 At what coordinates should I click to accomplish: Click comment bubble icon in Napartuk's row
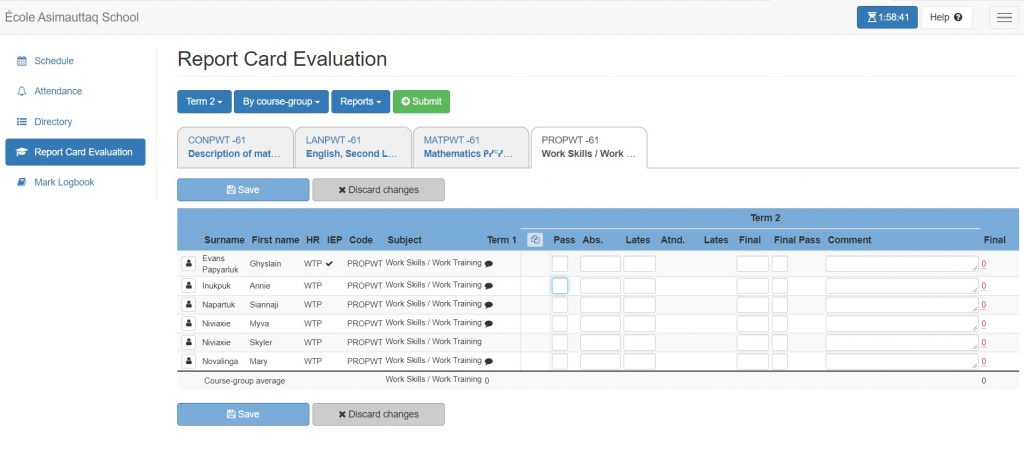(x=489, y=304)
